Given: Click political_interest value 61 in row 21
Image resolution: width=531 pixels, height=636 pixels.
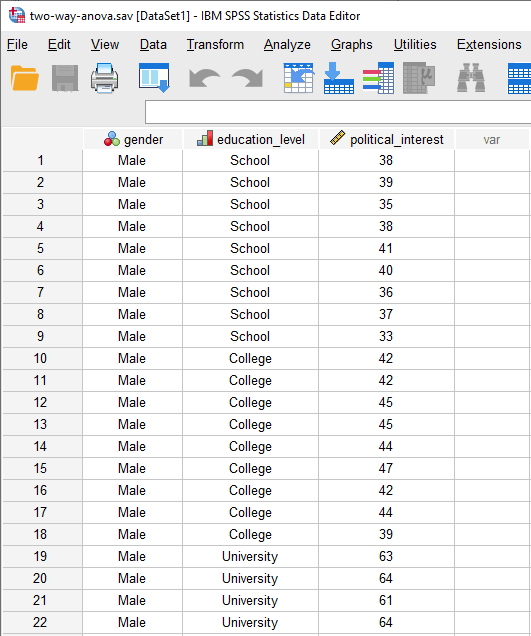Looking at the screenshot, I should (386, 600).
